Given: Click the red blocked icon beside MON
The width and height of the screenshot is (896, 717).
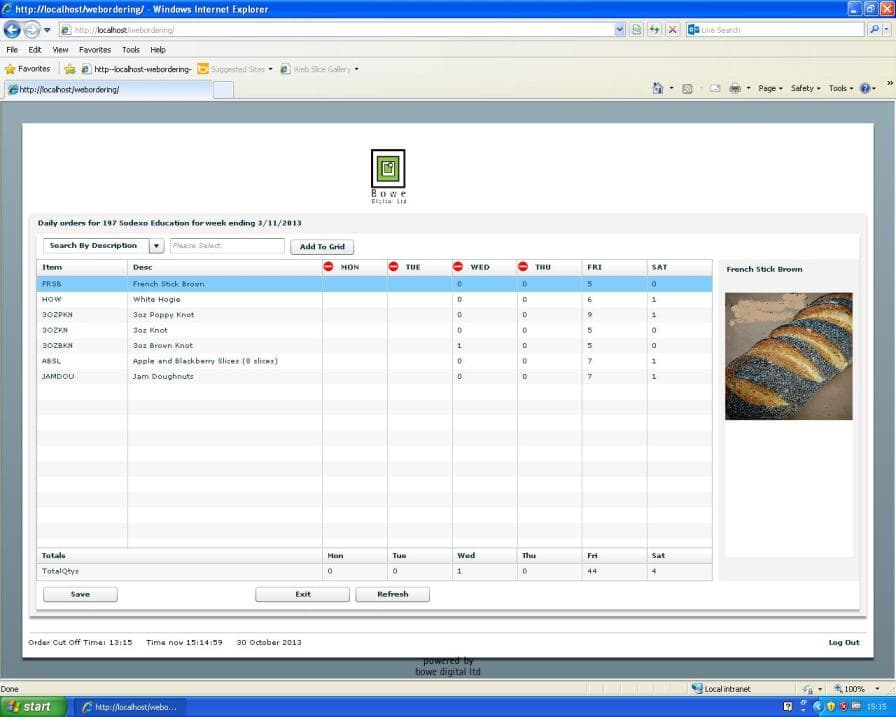Looking at the screenshot, I should click(x=329, y=267).
